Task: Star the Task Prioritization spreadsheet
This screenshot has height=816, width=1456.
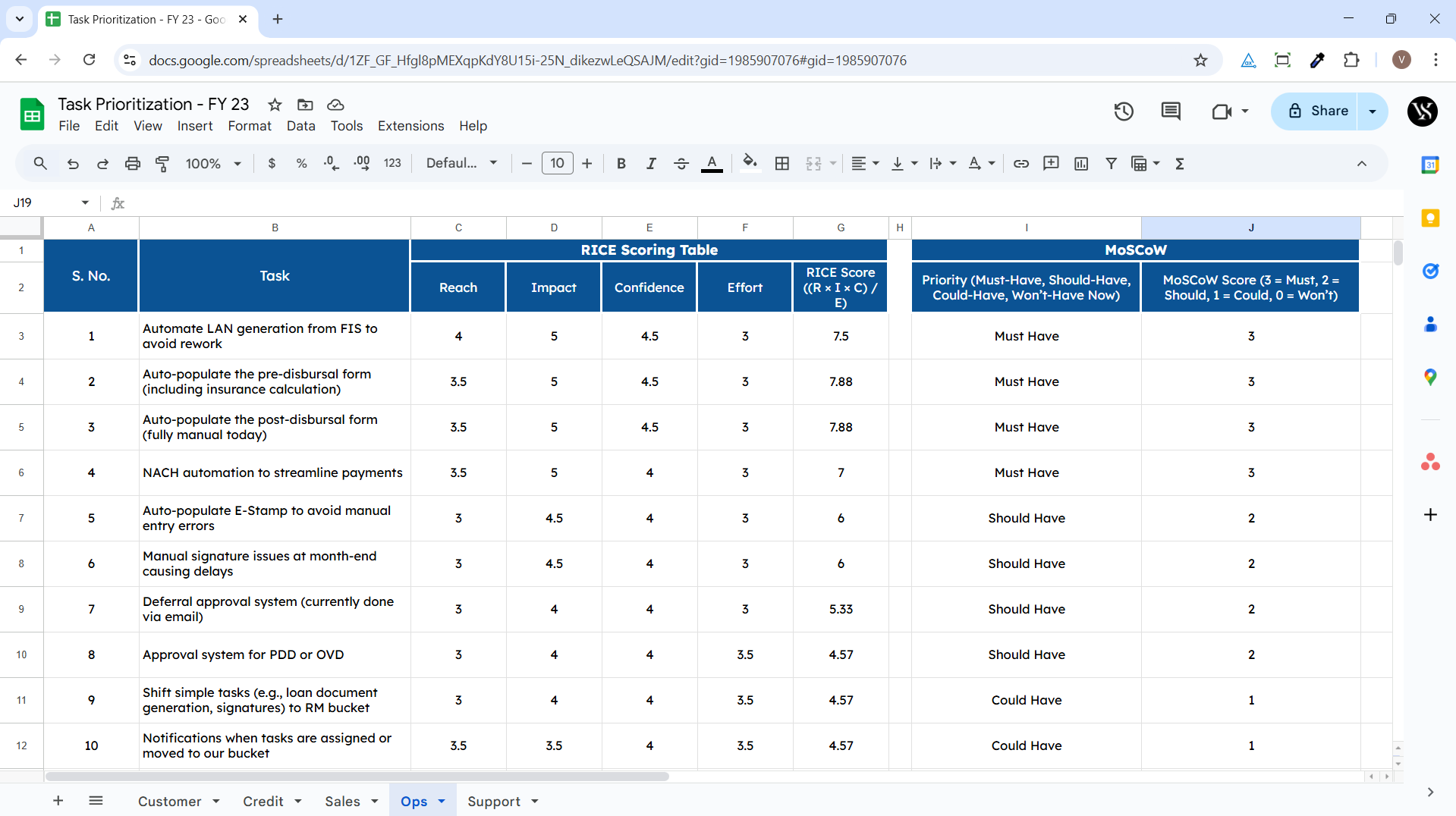Action: tap(275, 105)
